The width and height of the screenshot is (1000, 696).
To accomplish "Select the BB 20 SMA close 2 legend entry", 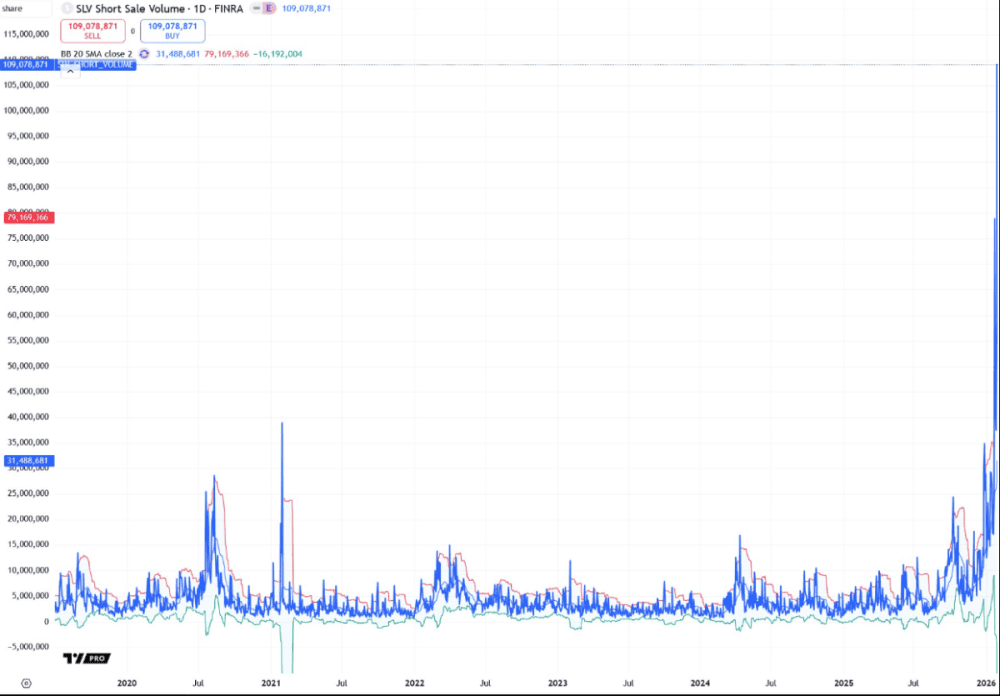I will pyautogui.click(x=96, y=54).
